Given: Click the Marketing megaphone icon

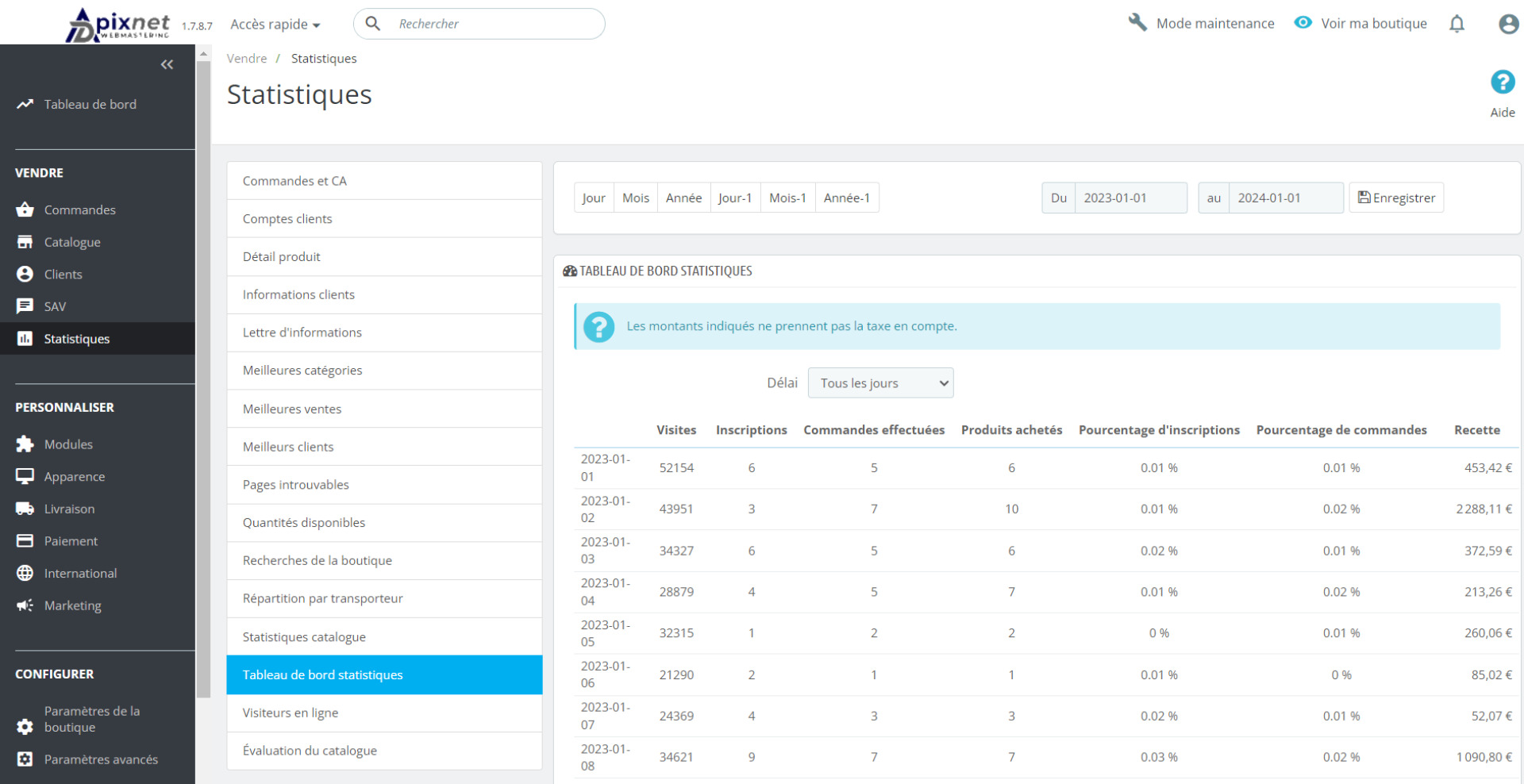Looking at the screenshot, I should pyautogui.click(x=25, y=605).
